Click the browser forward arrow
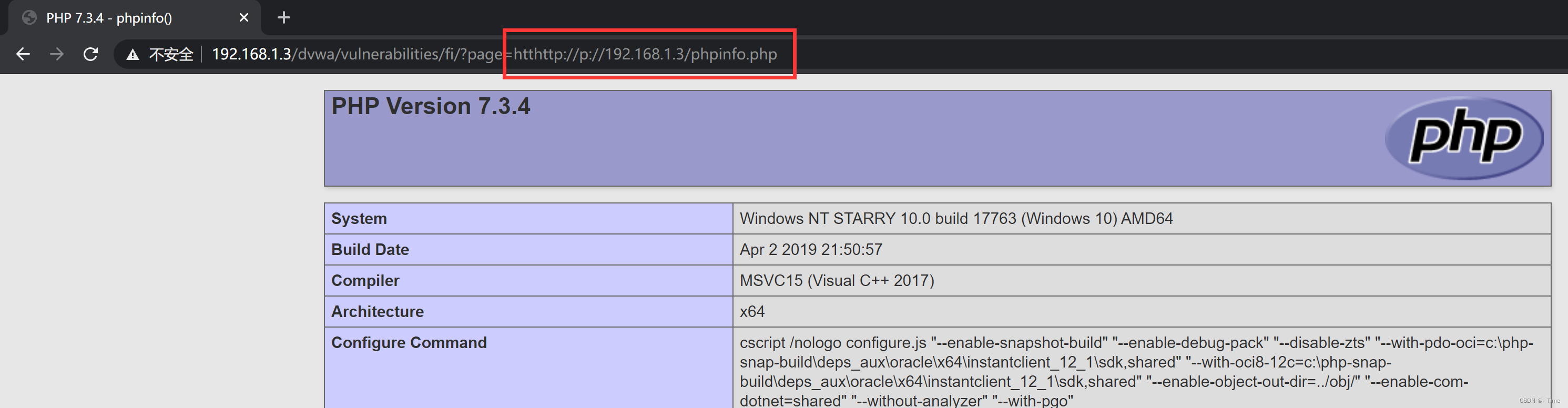 tap(57, 54)
